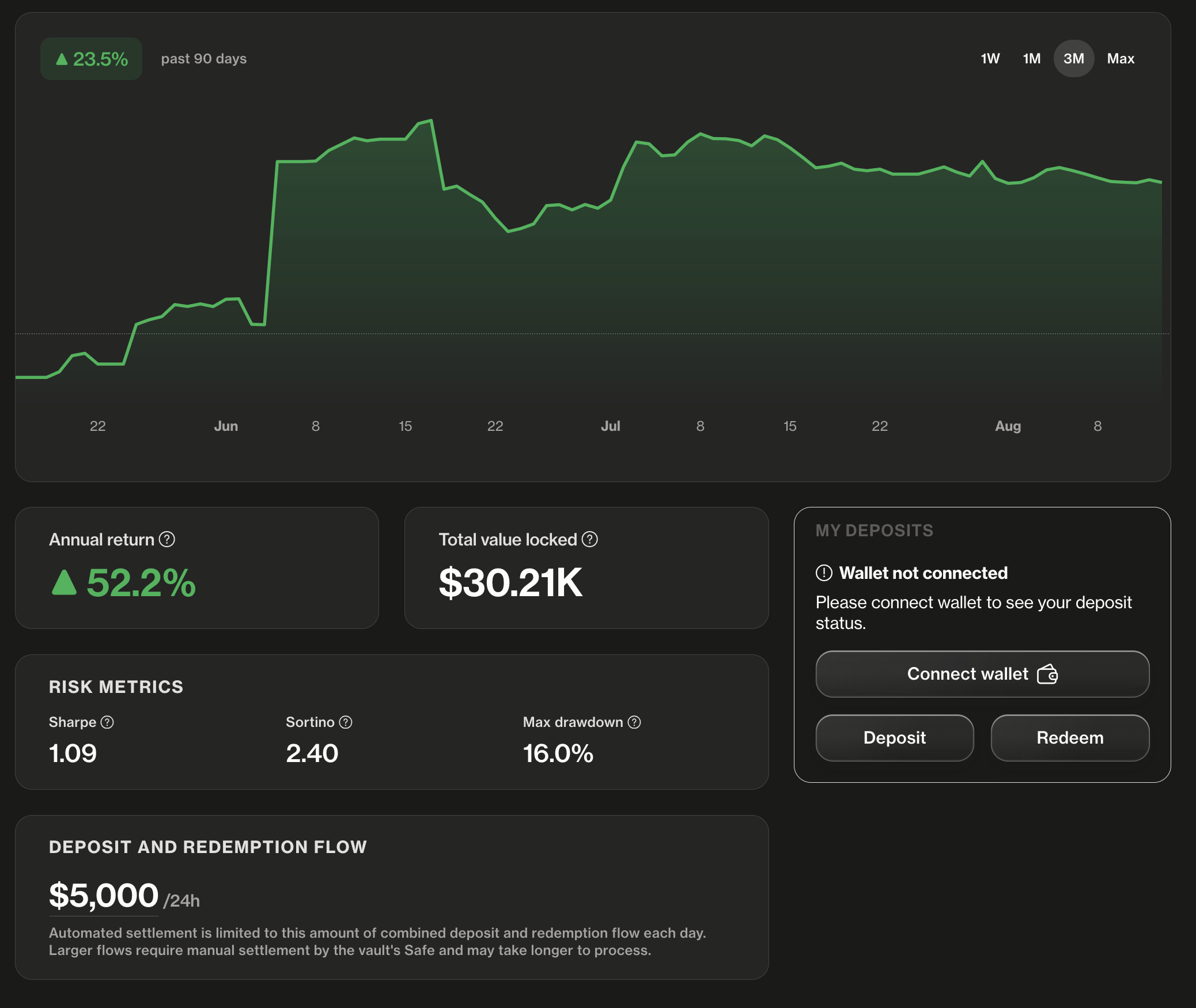
Task: Click the $5,000 flow limit value
Action: 104,896
